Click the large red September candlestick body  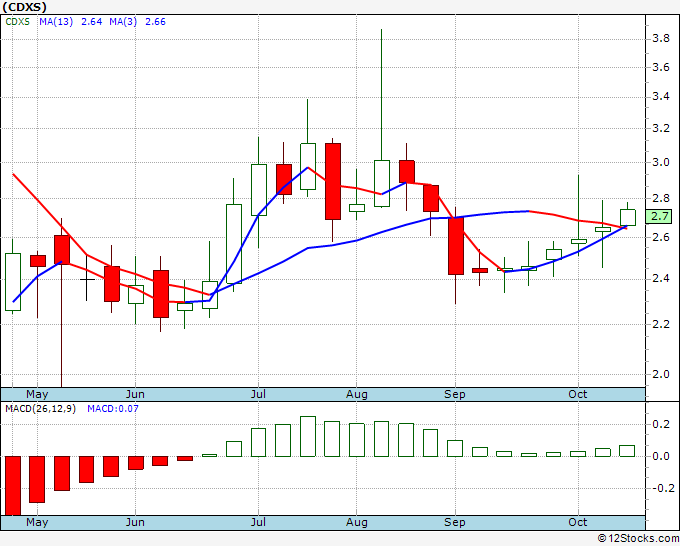click(x=456, y=246)
